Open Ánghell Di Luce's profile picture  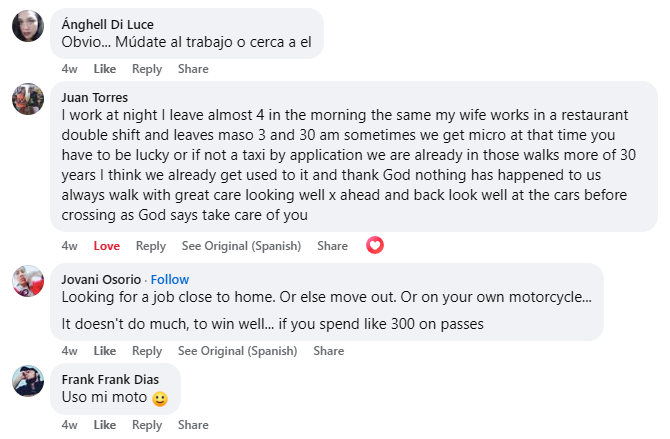pyautogui.click(x=28, y=26)
